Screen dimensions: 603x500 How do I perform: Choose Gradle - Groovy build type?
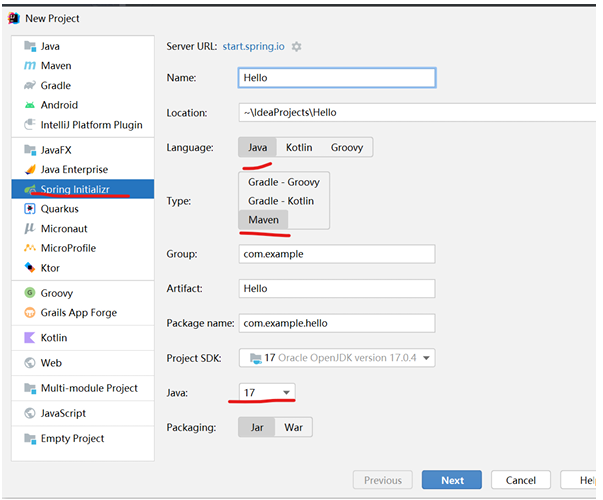tap(284, 182)
